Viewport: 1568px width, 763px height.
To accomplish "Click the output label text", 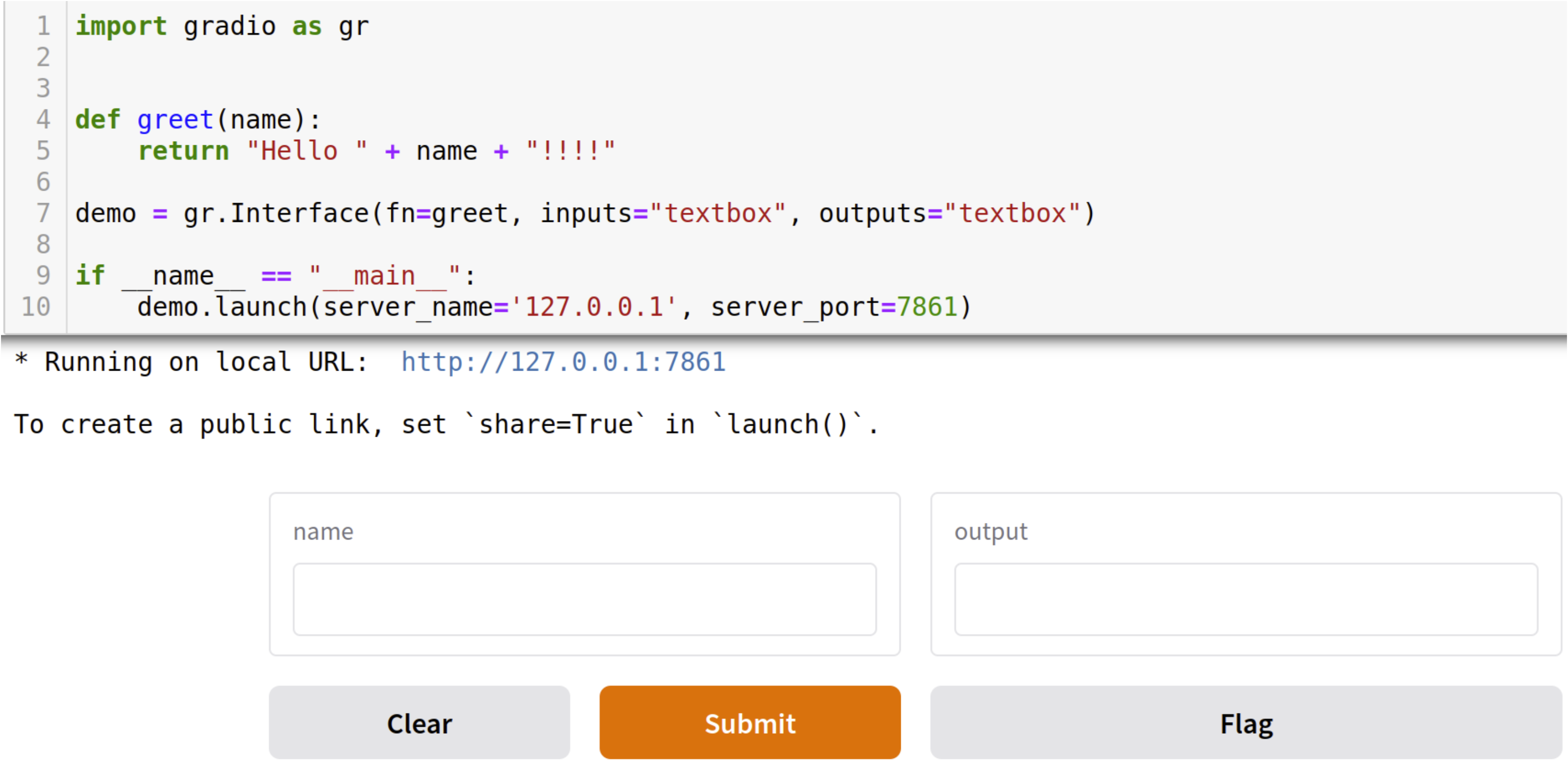I will tap(991, 532).
